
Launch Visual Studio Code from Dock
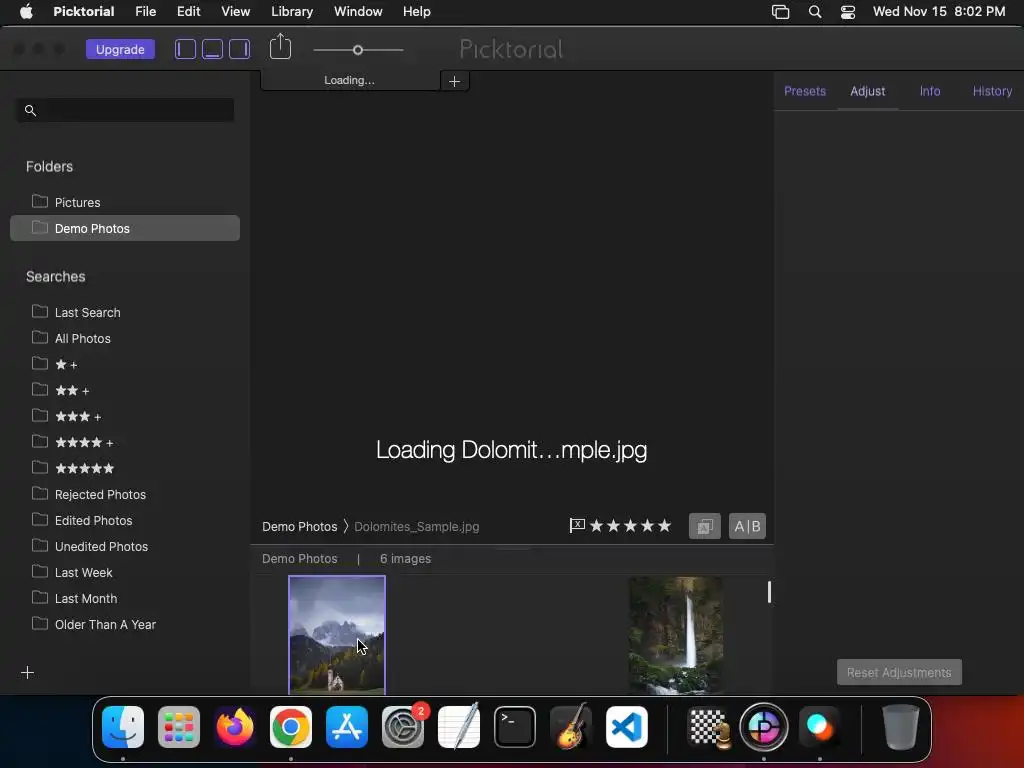[627, 727]
